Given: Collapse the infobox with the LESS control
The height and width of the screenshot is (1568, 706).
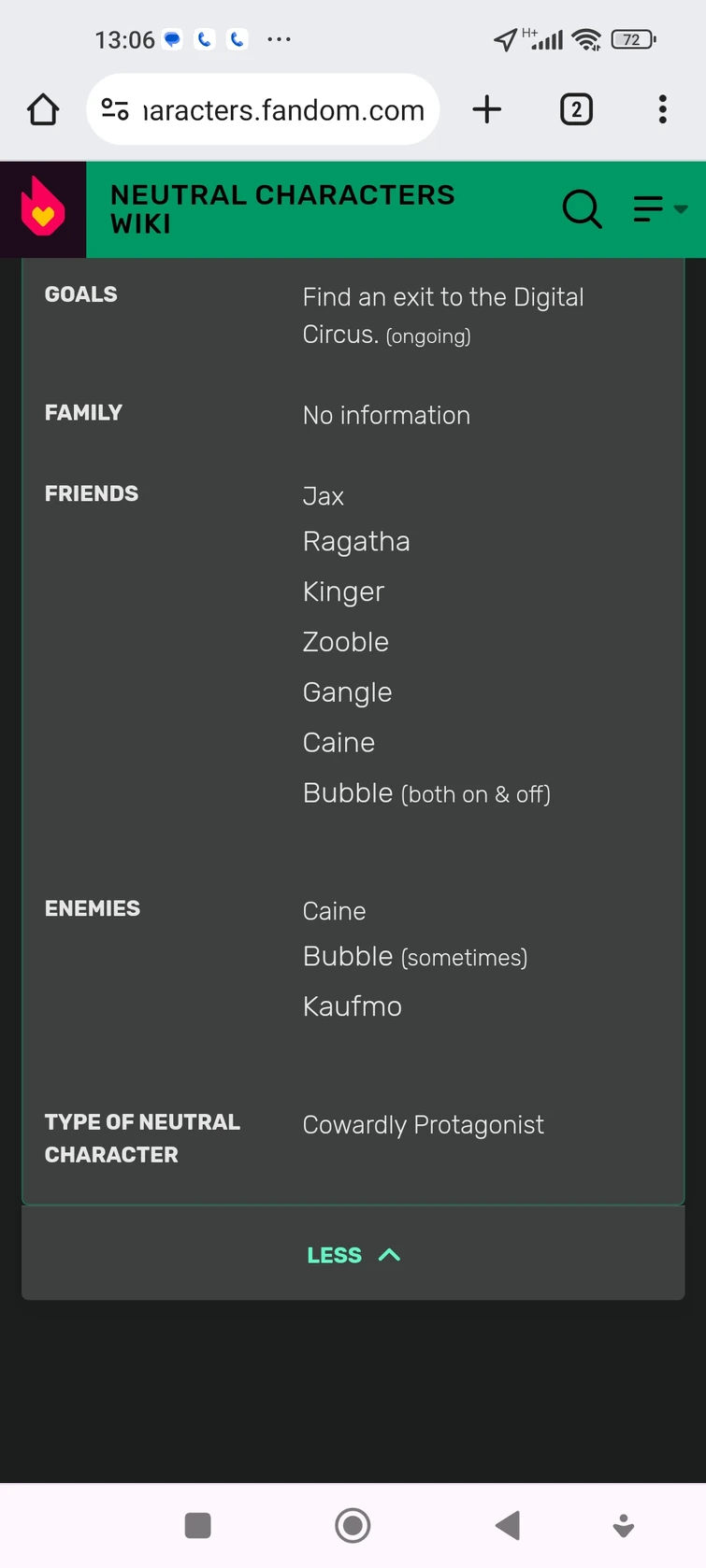Looking at the screenshot, I should (334, 1254).
